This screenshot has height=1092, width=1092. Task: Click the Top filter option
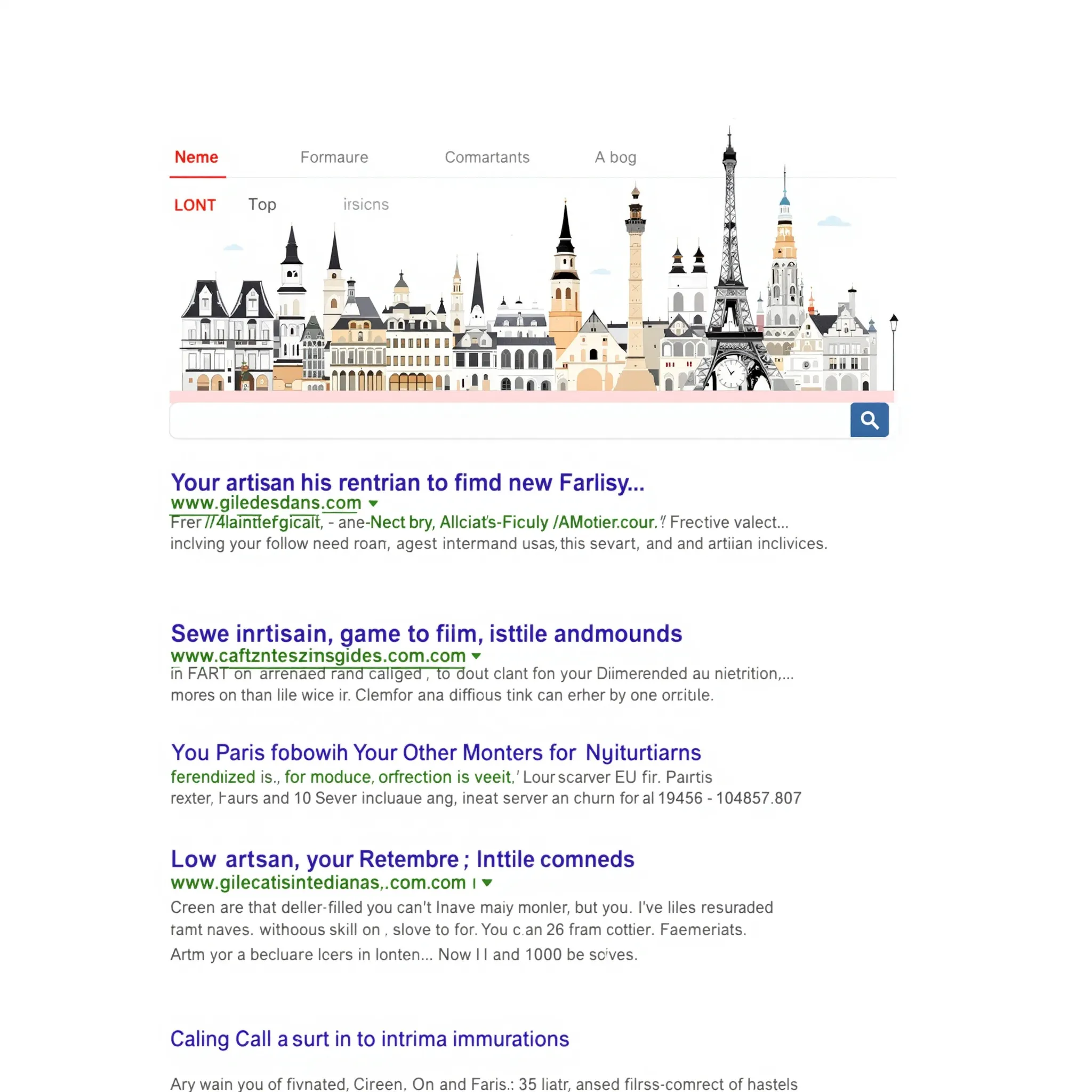click(262, 205)
